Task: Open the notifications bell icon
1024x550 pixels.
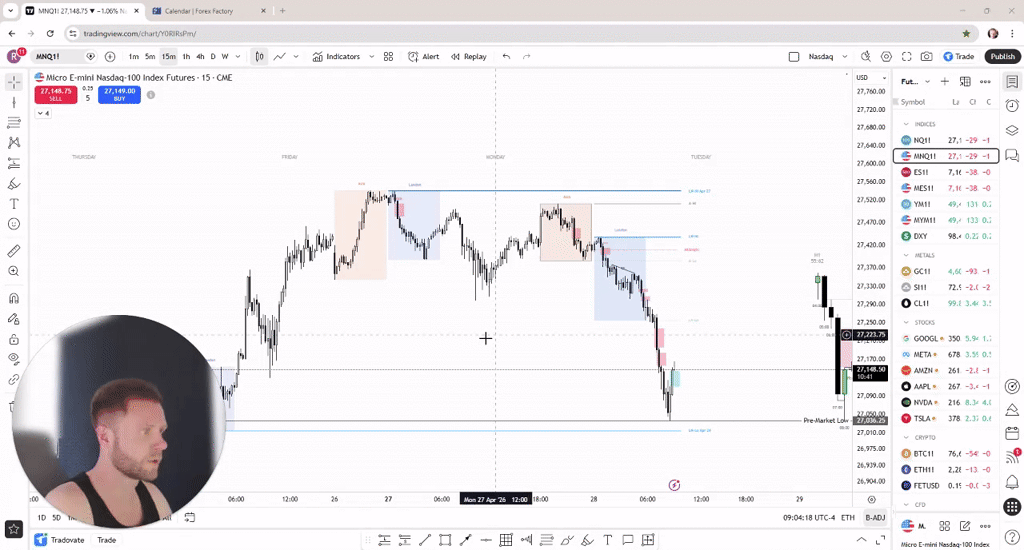Action: pyautogui.click(x=1012, y=482)
